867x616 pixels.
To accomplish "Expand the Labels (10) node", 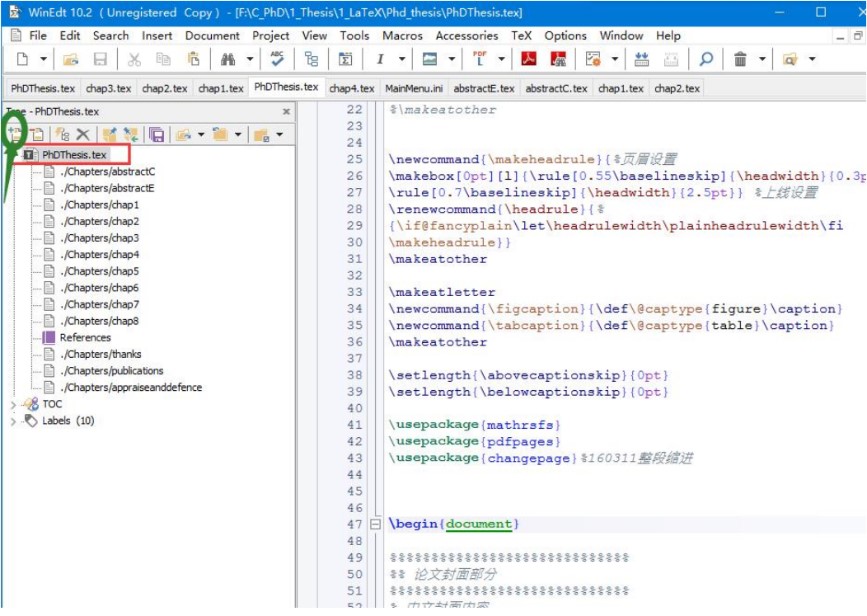I will click(13, 421).
